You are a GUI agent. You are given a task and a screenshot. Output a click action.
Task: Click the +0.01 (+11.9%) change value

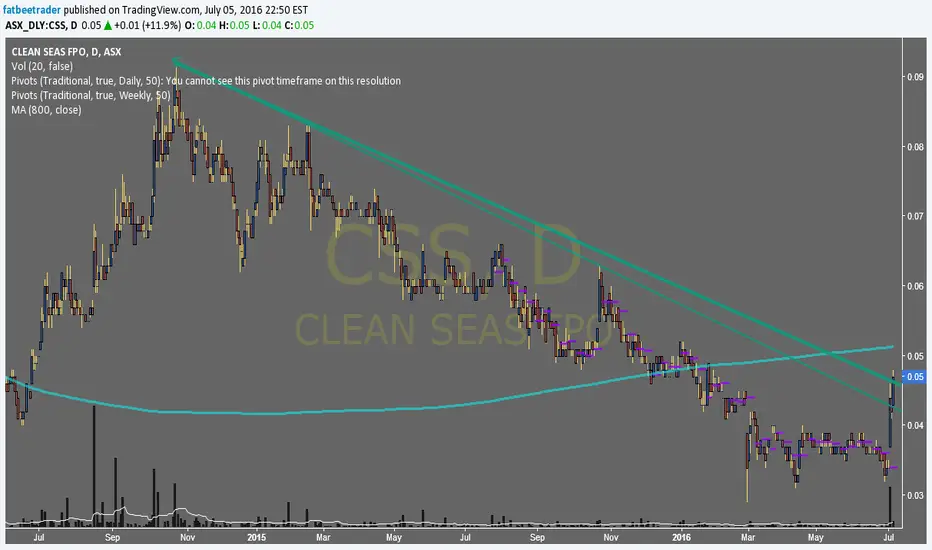(x=147, y=26)
